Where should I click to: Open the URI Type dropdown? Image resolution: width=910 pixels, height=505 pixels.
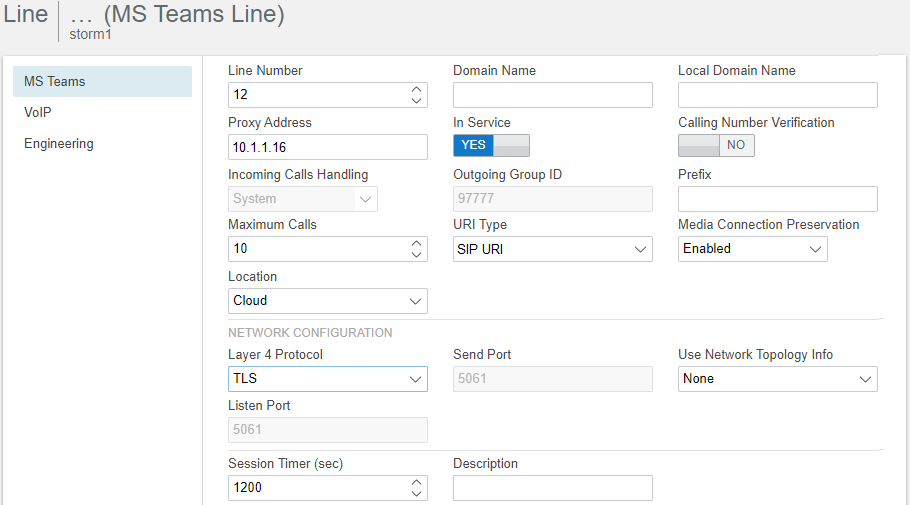coord(552,249)
